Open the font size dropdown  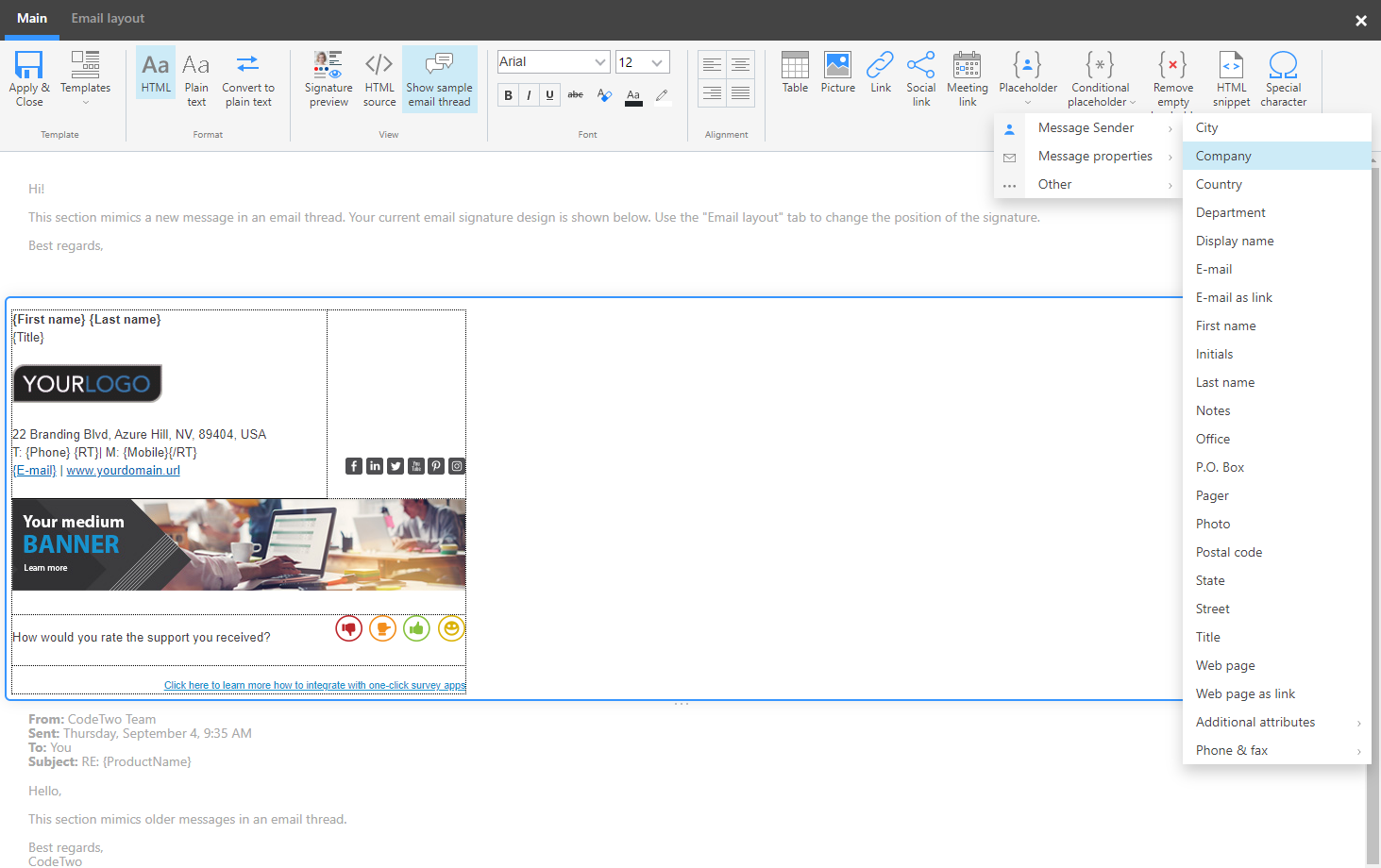[642, 61]
